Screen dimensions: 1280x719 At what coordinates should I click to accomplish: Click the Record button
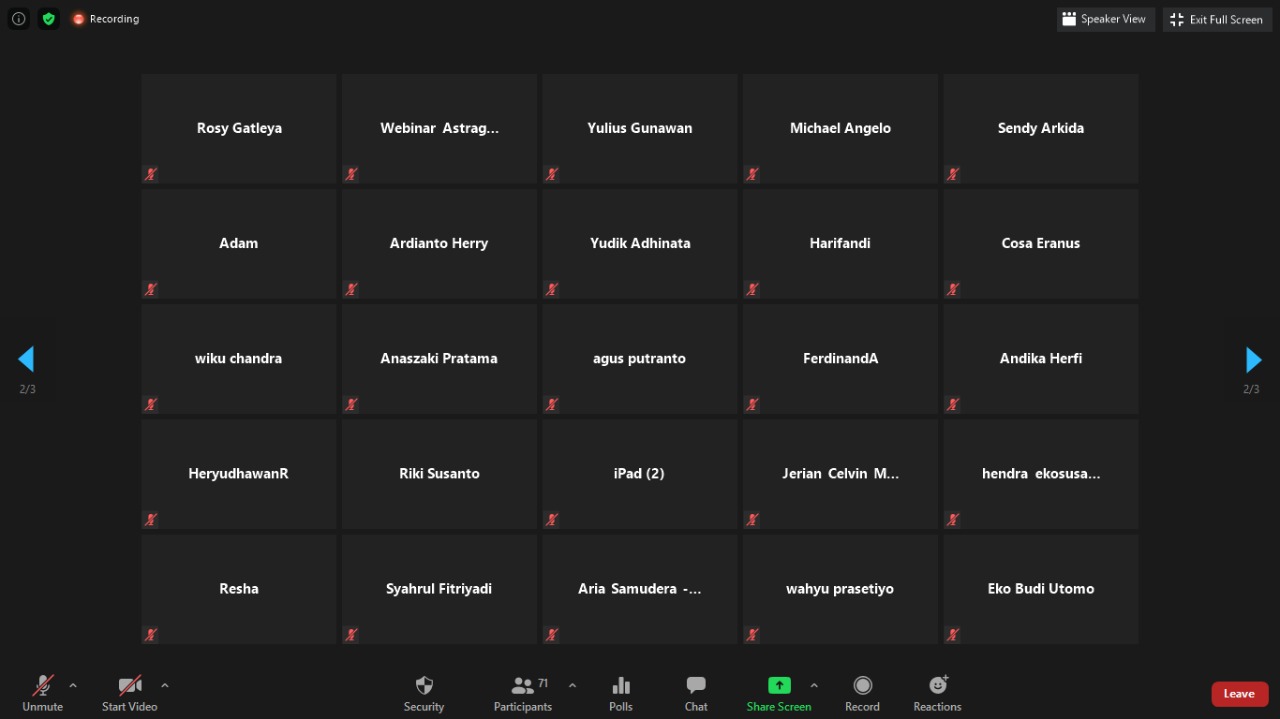pyautogui.click(x=862, y=693)
